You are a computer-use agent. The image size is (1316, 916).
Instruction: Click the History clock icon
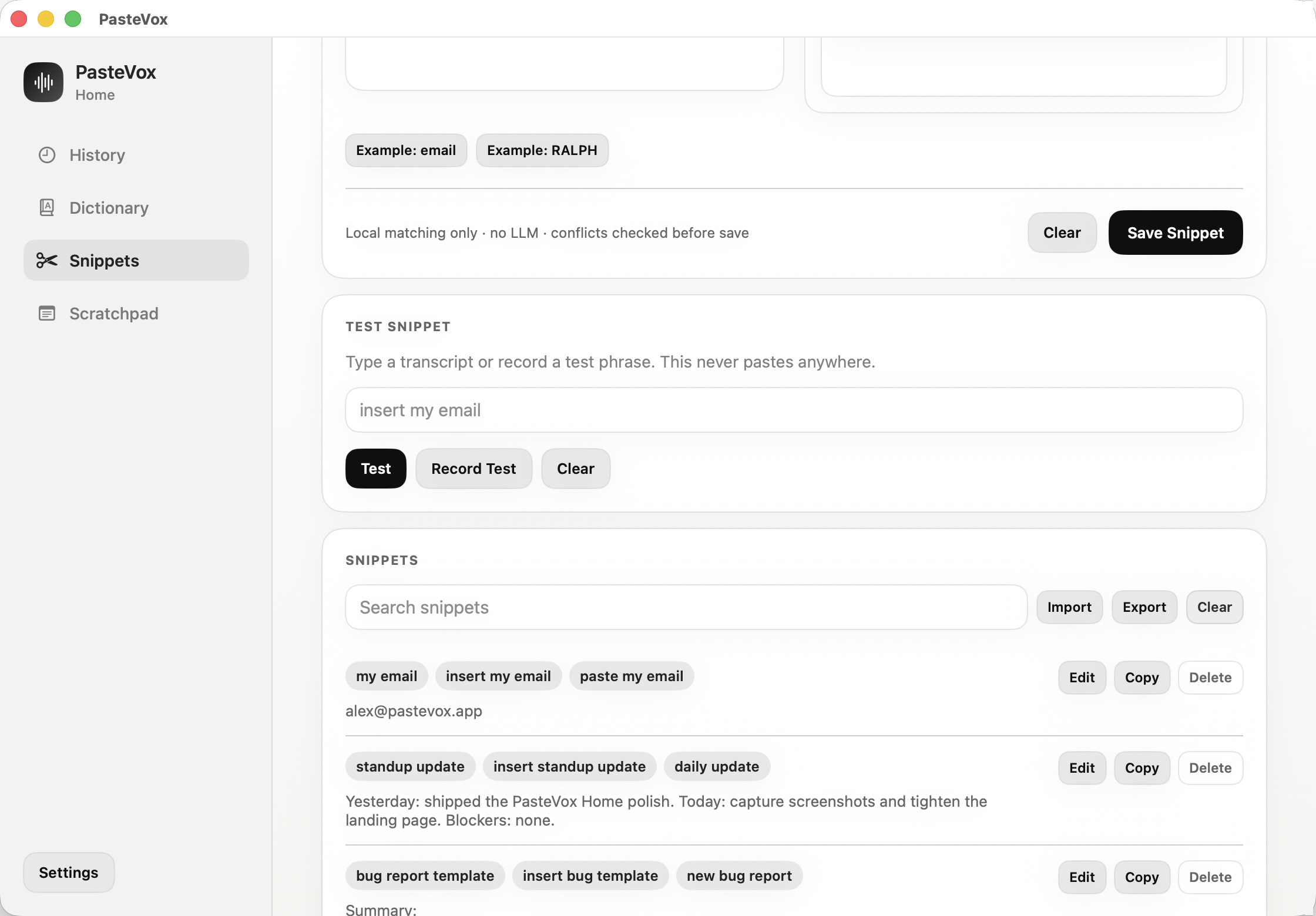(x=47, y=155)
